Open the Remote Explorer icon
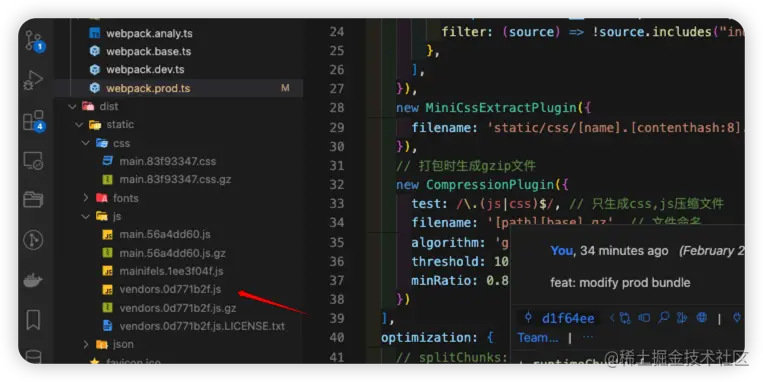The width and height of the screenshot is (763, 382). 33,161
